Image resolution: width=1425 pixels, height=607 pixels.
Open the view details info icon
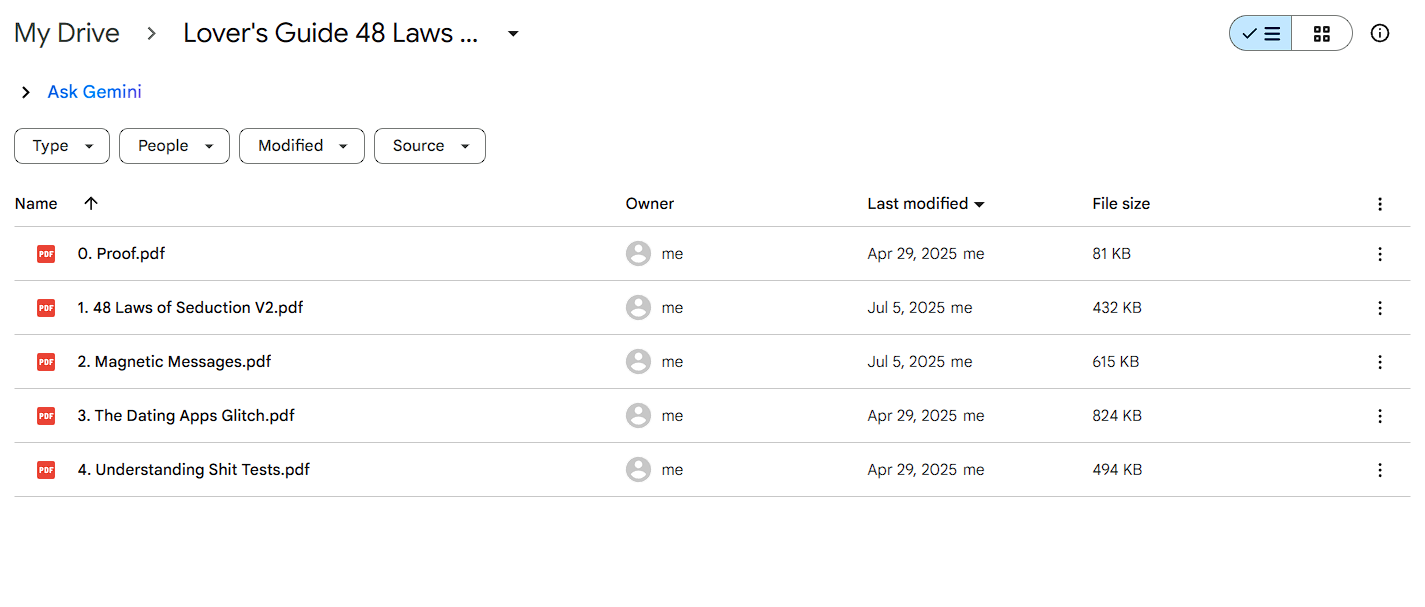pos(1380,33)
